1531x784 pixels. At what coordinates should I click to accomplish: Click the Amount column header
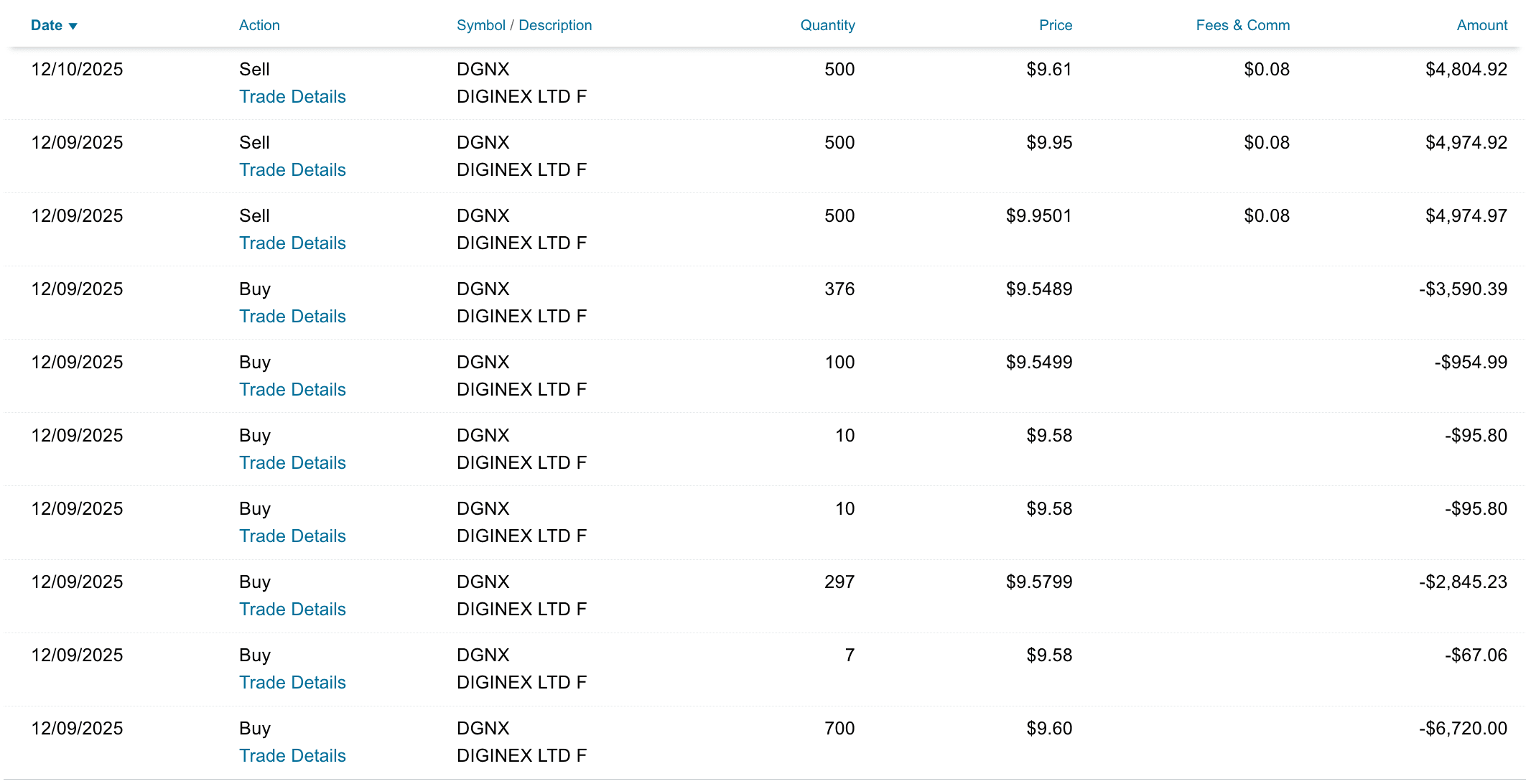[1481, 26]
